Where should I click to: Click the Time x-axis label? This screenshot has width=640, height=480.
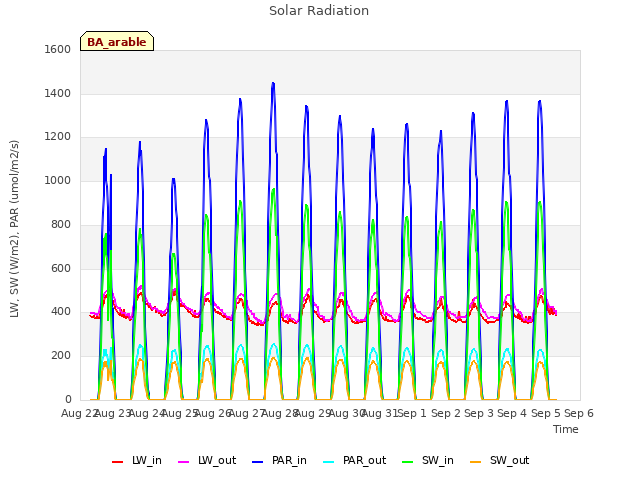click(x=566, y=429)
